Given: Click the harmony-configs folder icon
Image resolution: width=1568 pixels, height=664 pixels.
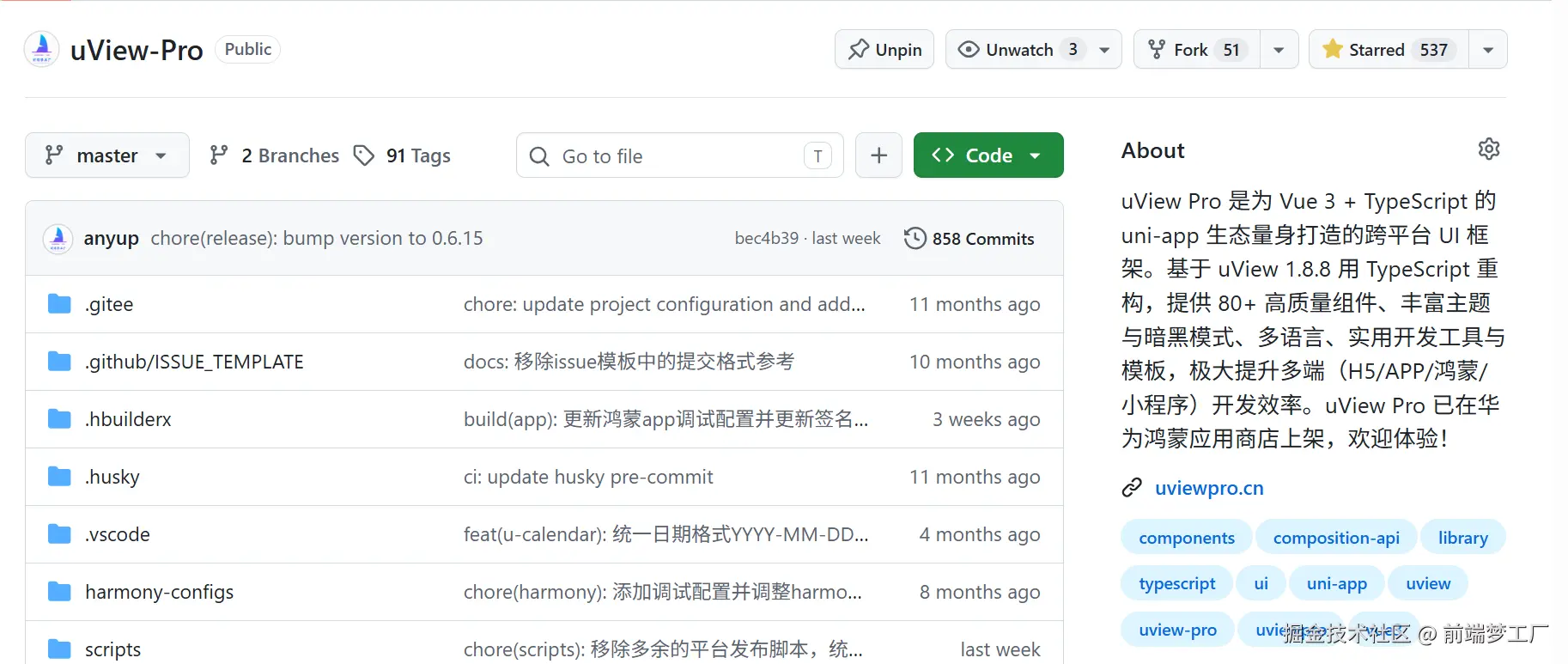Looking at the screenshot, I should (x=59, y=592).
